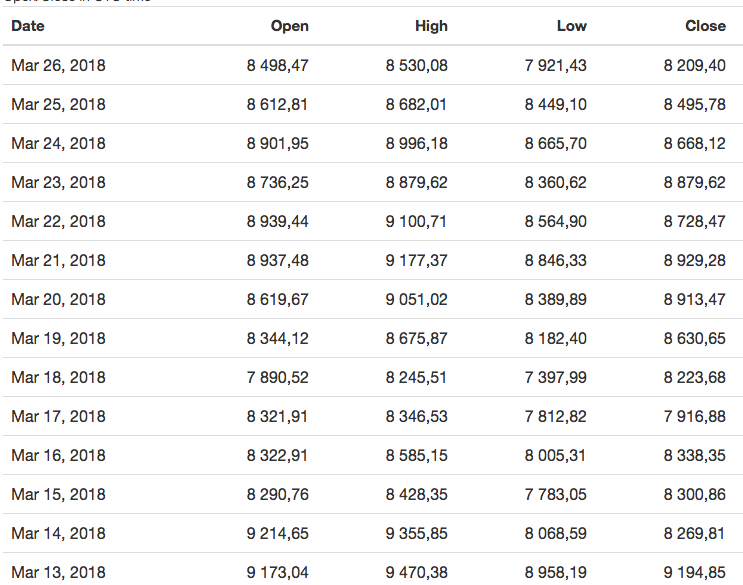743x585 pixels.
Task: Select the Mar 14, 2018 date cell
Action: [58, 533]
